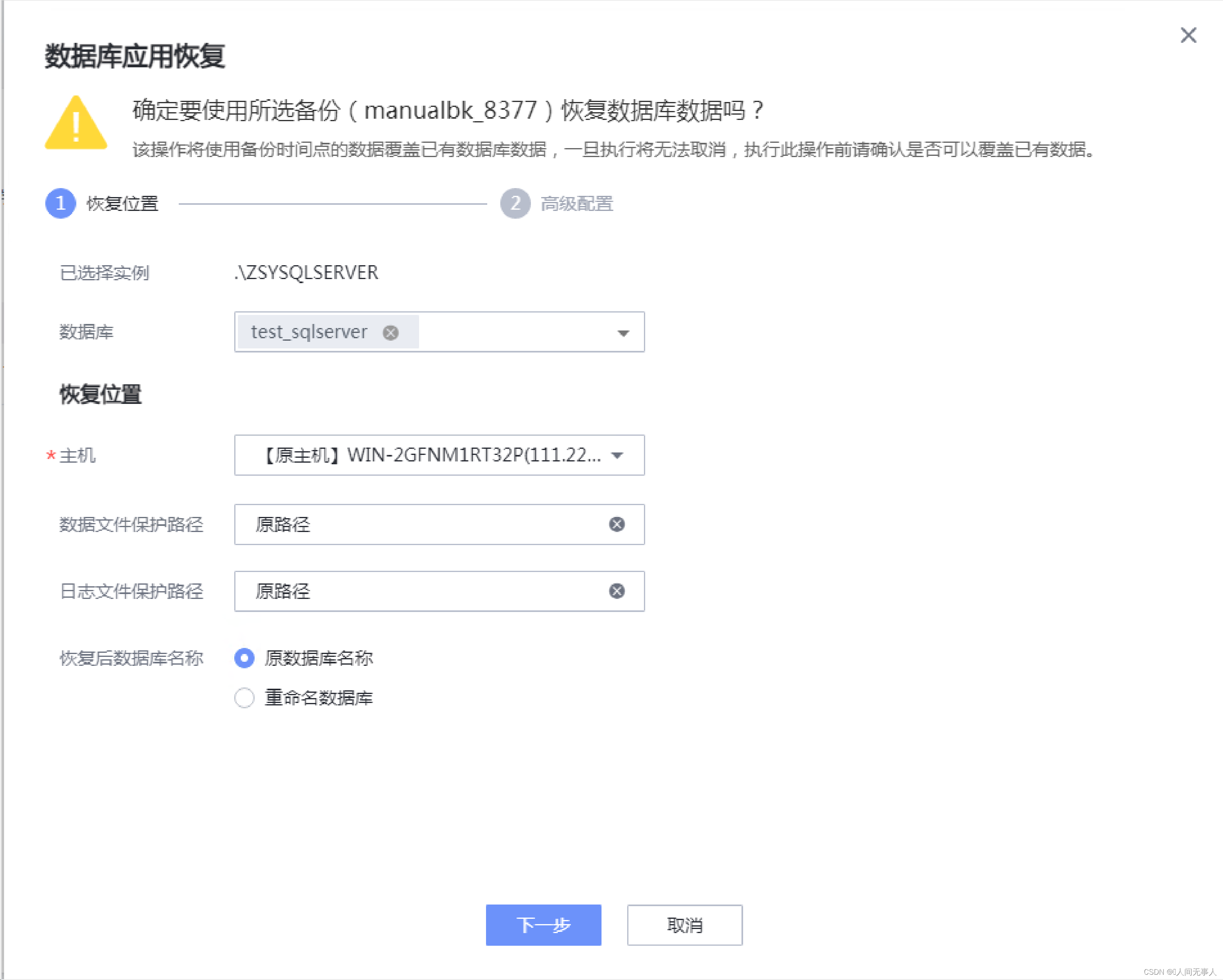Clear the 数据文件保护路径 field
The image size is (1223, 980).
tap(617, 524)
